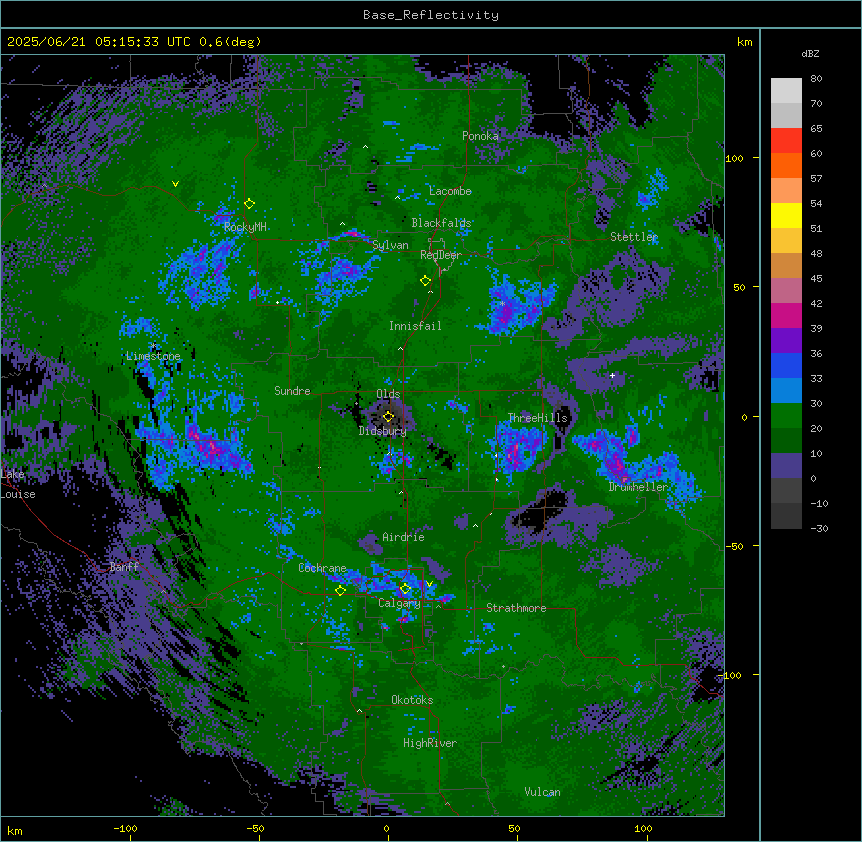The height and width of the screenshot is (842, 862).
Task: Click the Strathmore label
Action: [516, 608]
